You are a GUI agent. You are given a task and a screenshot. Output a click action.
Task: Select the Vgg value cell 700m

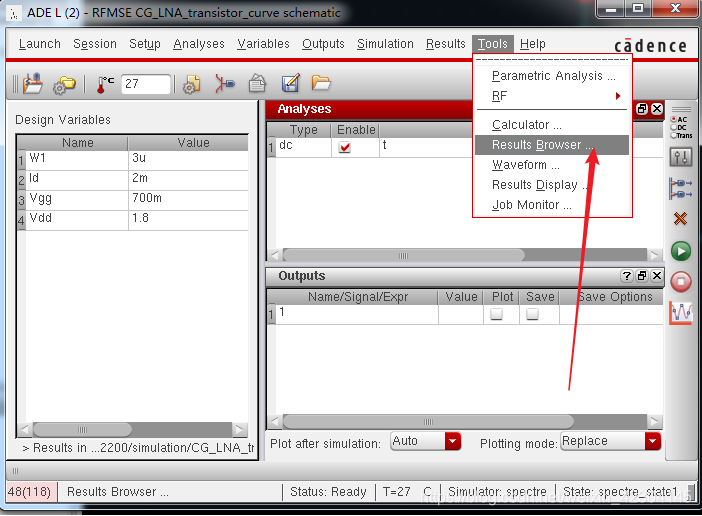click(x=188, y=198)
